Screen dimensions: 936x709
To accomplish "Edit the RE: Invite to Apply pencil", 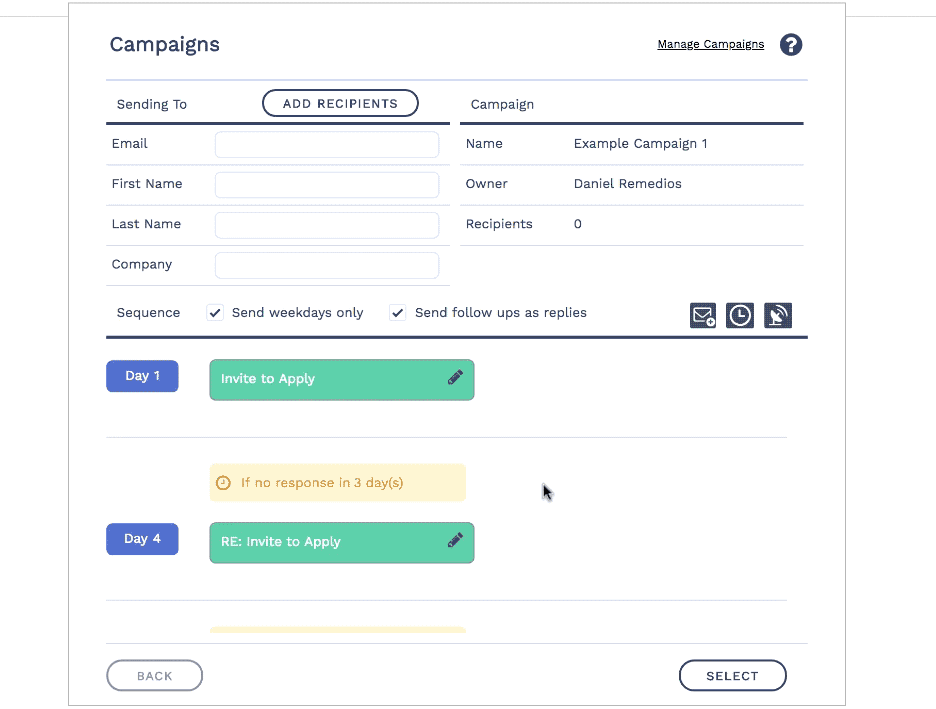I will (x=455, y=541).
